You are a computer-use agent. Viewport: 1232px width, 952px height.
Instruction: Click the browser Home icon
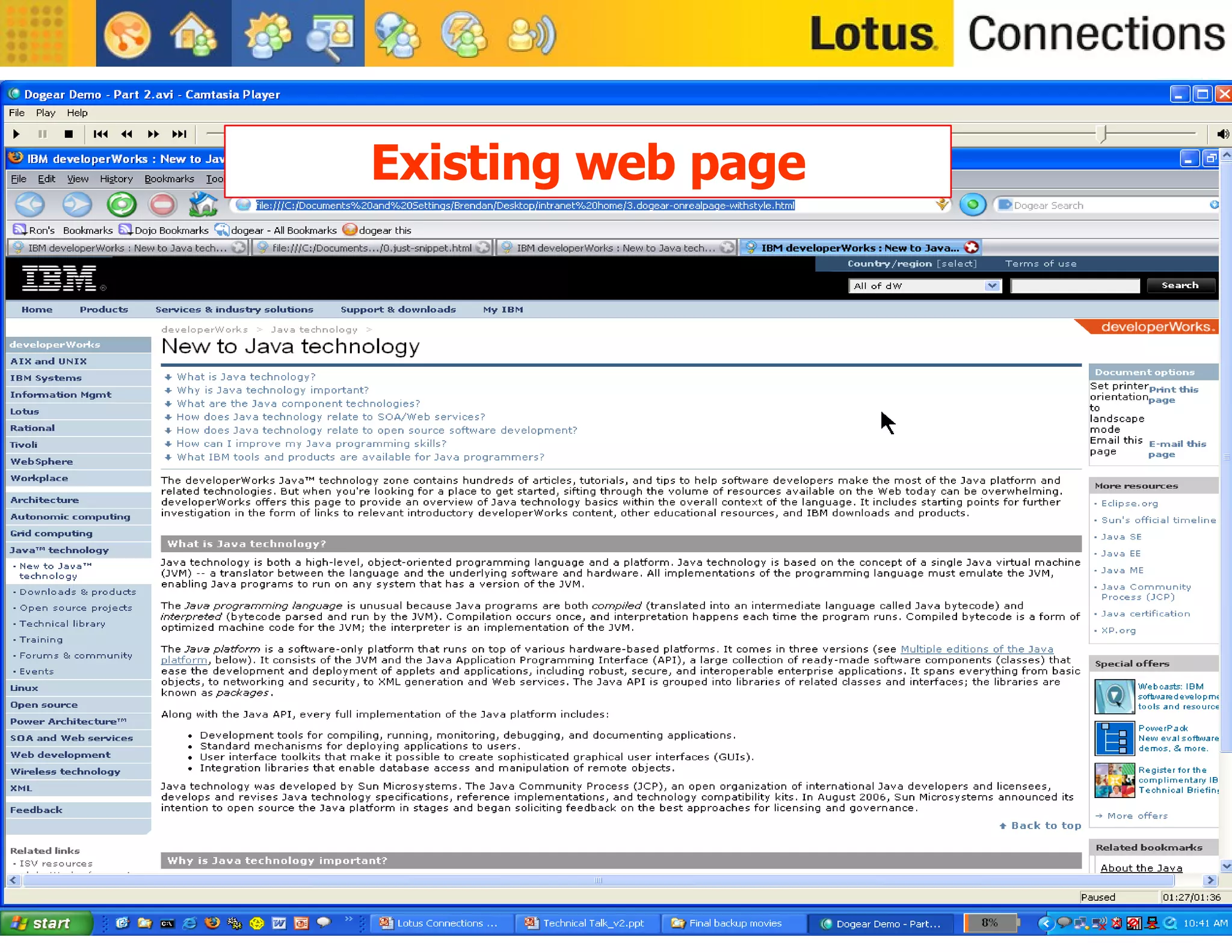click(x=203, y=204)
